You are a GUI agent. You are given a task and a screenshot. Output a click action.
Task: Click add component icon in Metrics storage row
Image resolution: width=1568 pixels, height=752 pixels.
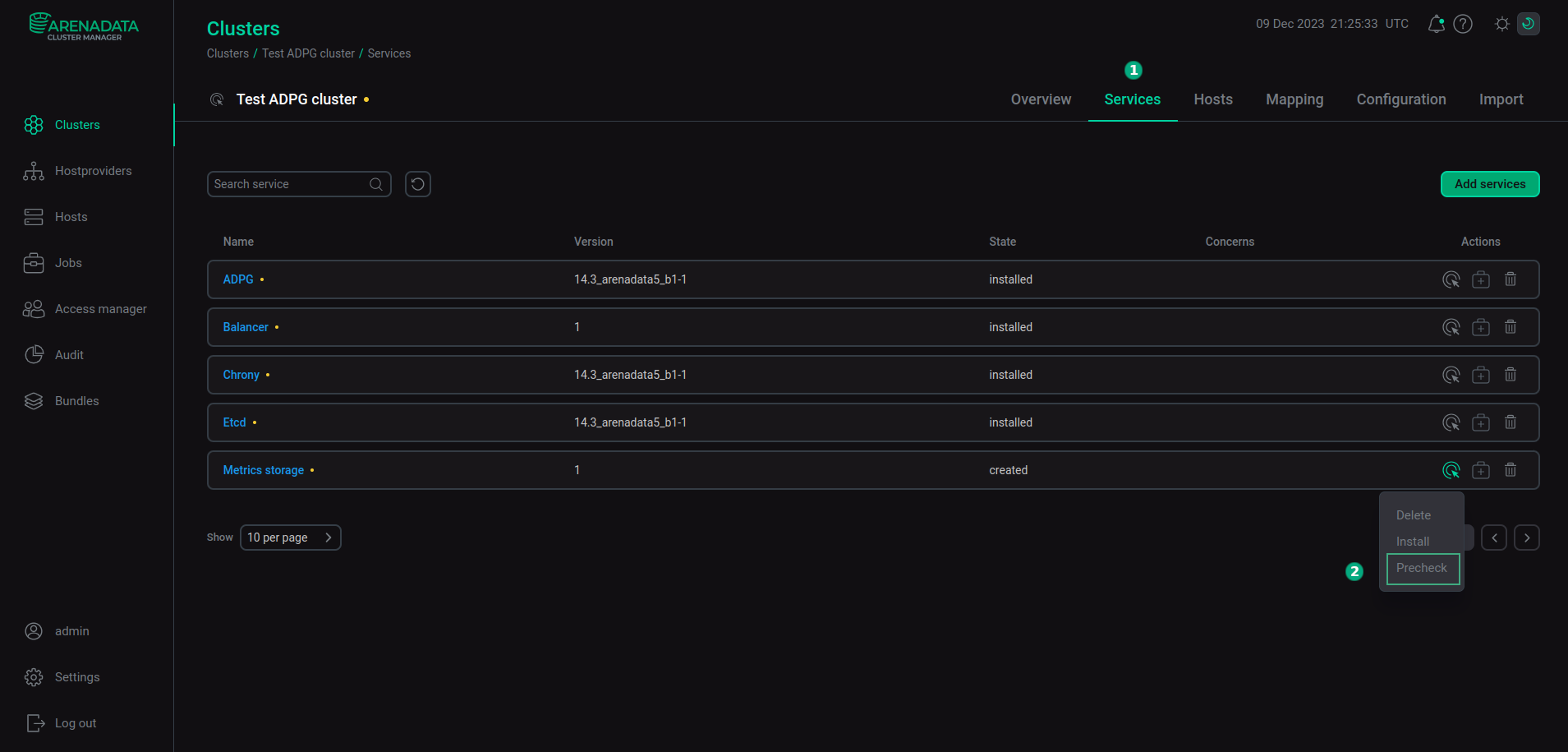1481,470
